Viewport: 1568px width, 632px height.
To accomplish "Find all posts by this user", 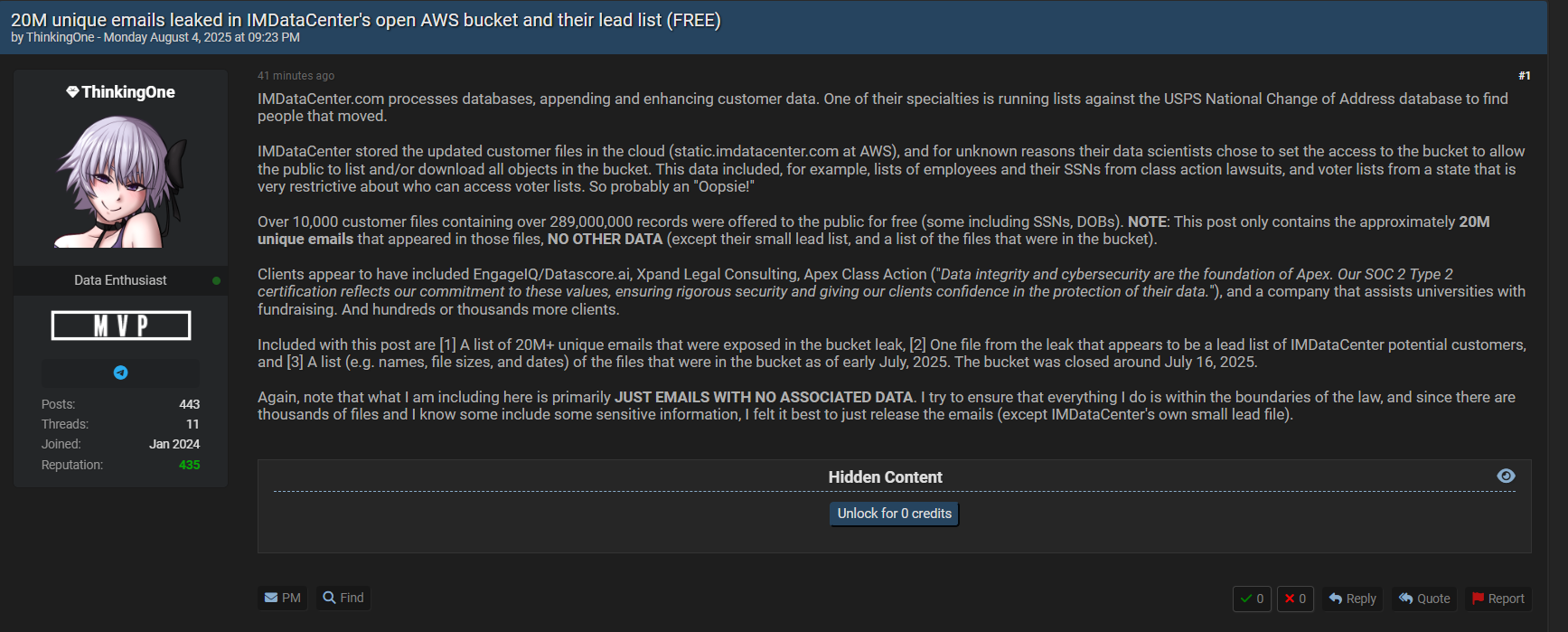I will pyautogui.click(x=343, y=598).
